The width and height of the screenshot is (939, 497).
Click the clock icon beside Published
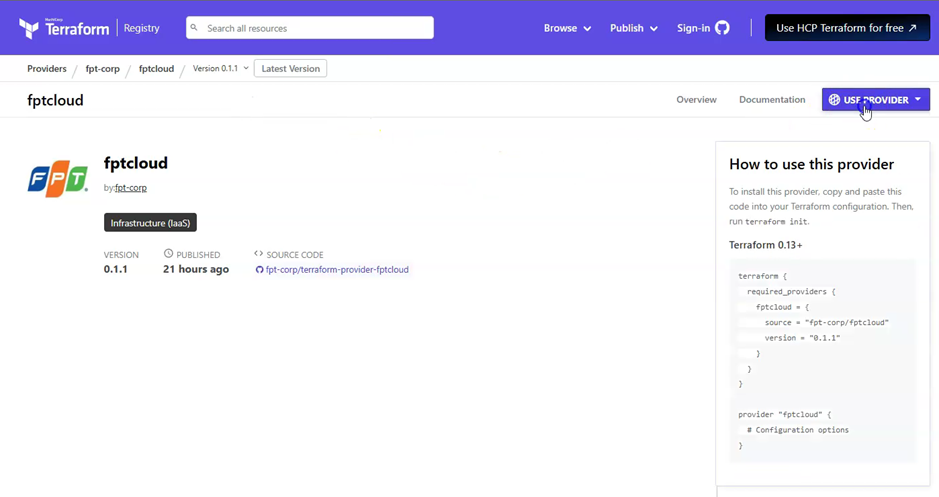(168, 254)
